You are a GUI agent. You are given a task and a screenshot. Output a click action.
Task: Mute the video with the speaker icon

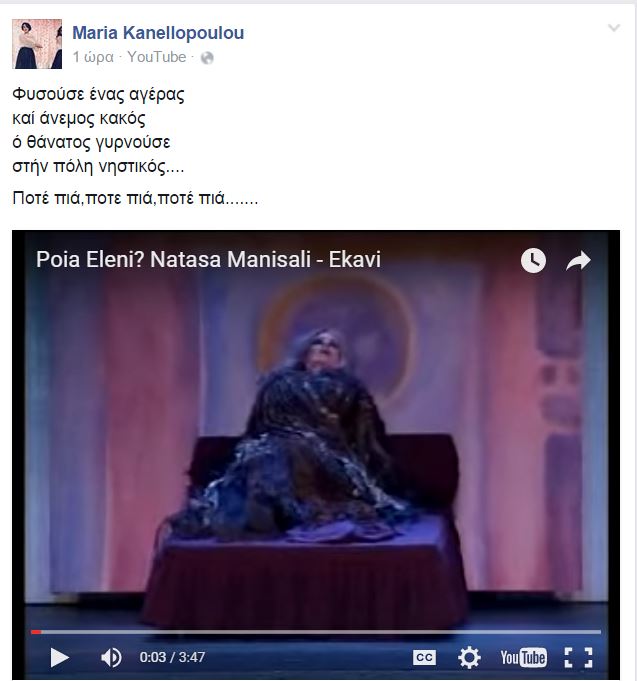[111, 657]
